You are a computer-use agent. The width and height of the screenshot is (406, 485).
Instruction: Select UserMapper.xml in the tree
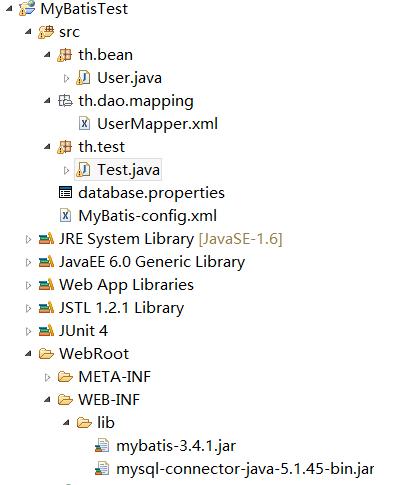(x=157, y=124)
